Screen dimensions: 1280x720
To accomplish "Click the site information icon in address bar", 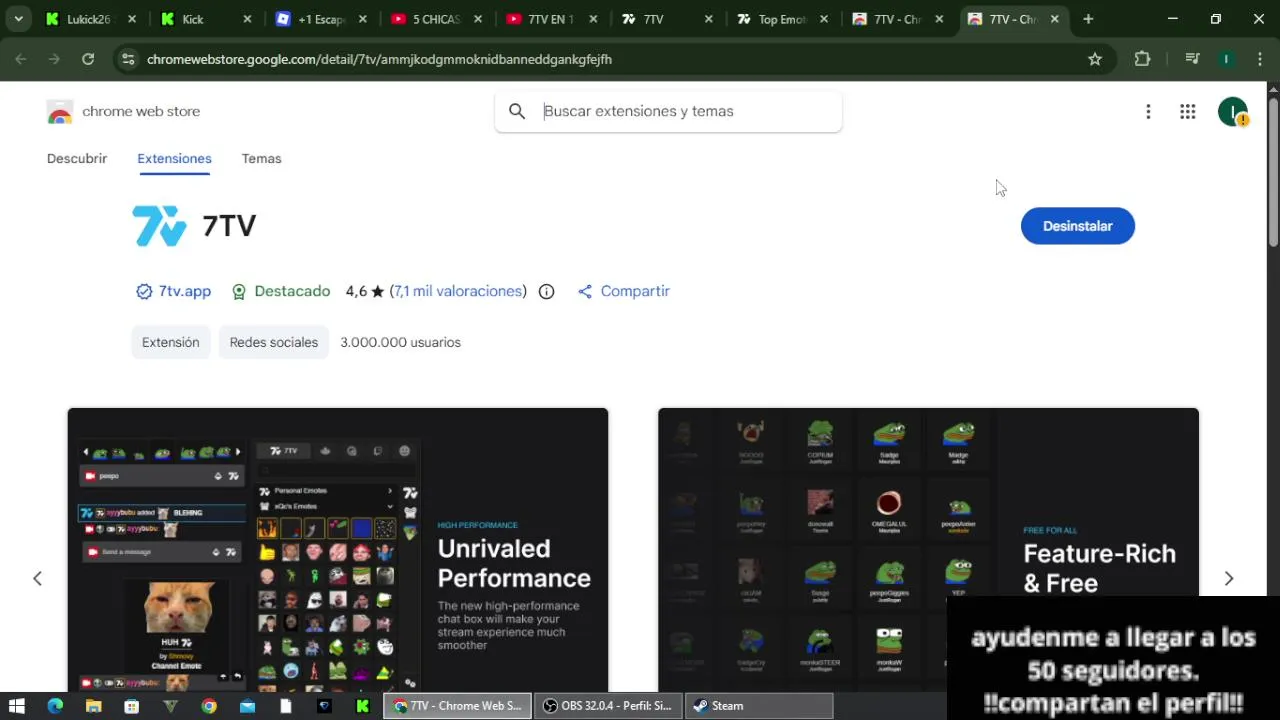I will pos(127,59).
